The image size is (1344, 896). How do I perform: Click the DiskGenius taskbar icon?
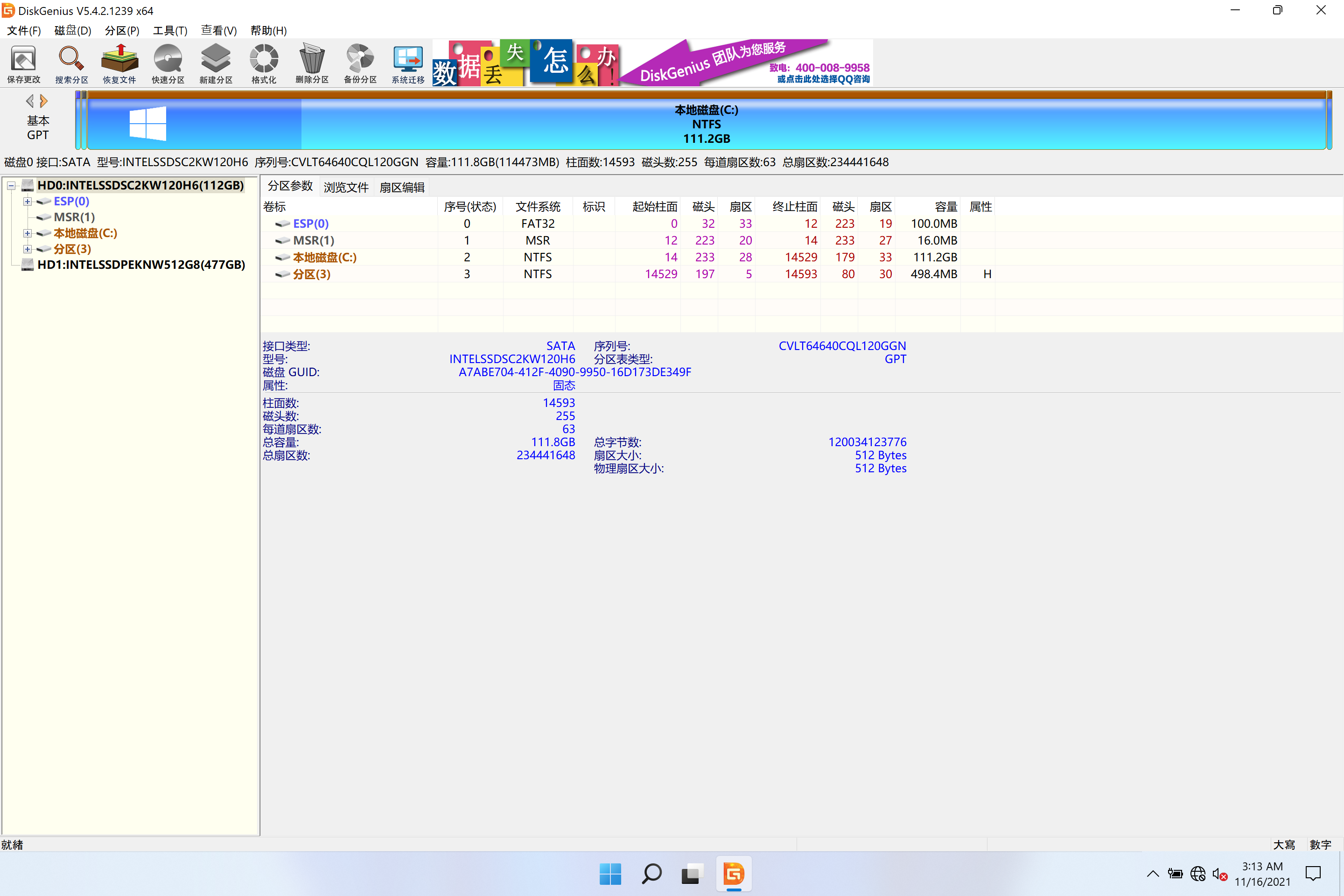pos(734,874)
